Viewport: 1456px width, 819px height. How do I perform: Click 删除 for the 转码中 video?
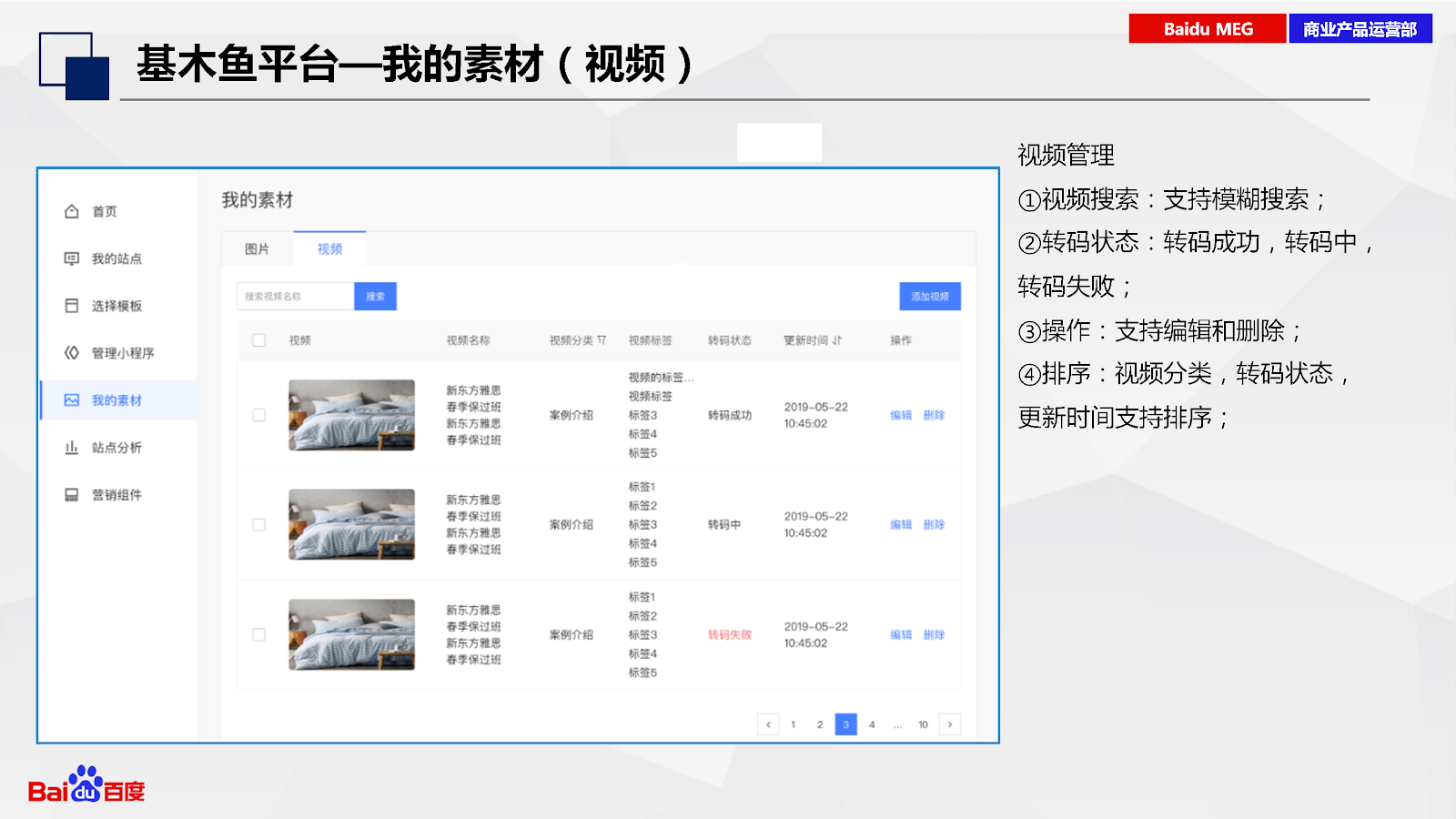point(935,525)
